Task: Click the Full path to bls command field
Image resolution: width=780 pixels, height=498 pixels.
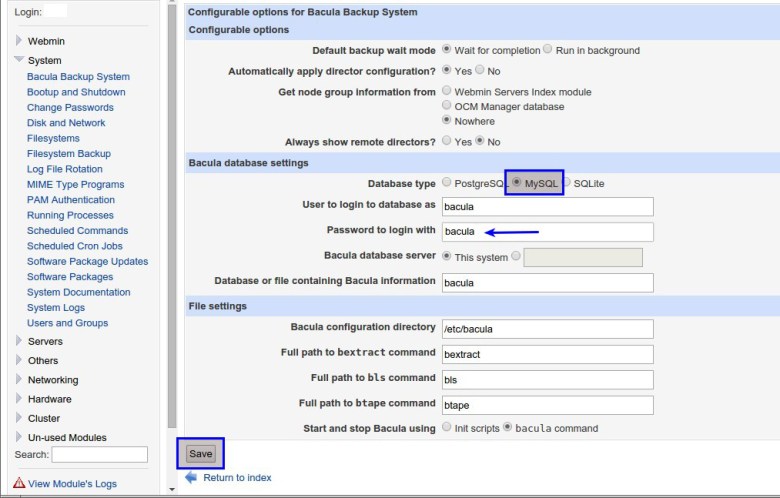Action: coord(548,380)
